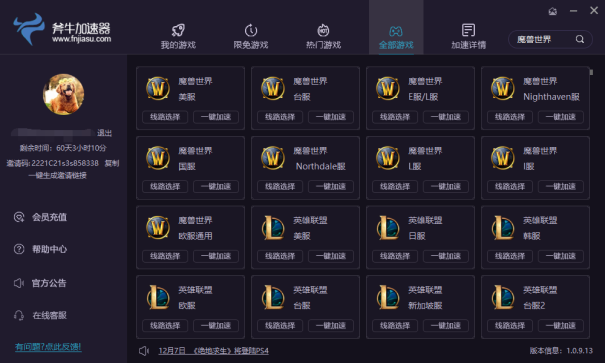This screenshot has width=605, height=363.
Task: Click the search magnifier icon
Action: click(580, 39)
